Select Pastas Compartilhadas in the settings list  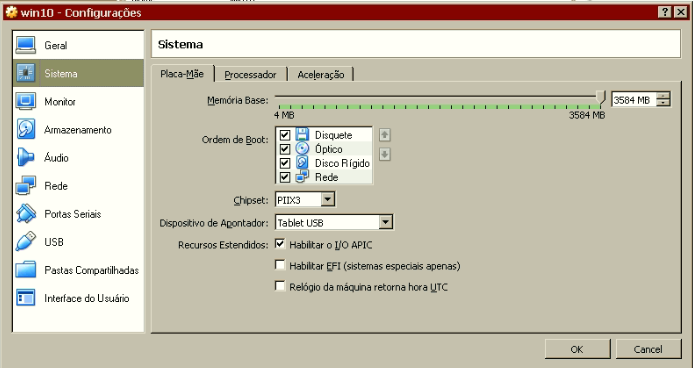pyautogui.click(x=78, y=270)
